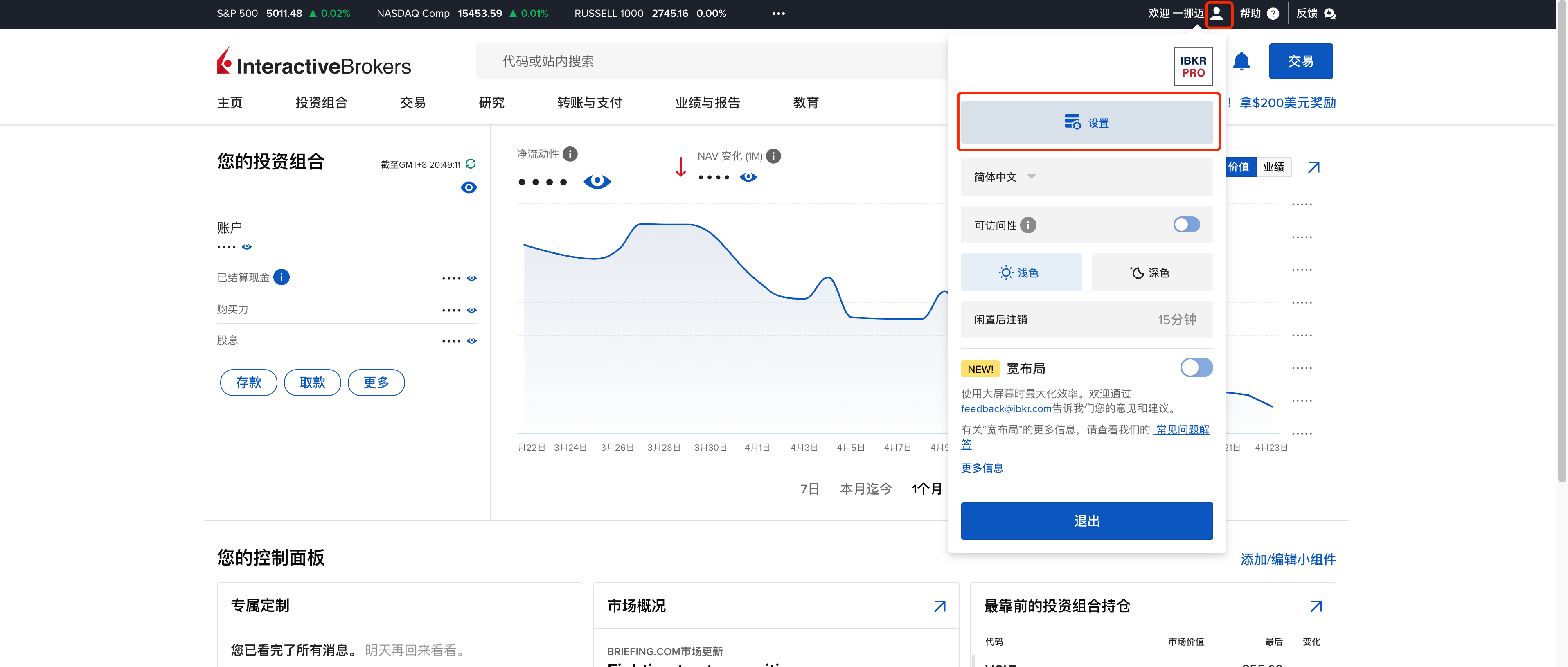Viewport: 1568px width, 667px height.
Task: Open the notifications bell
Action: tap(1241, 61)
